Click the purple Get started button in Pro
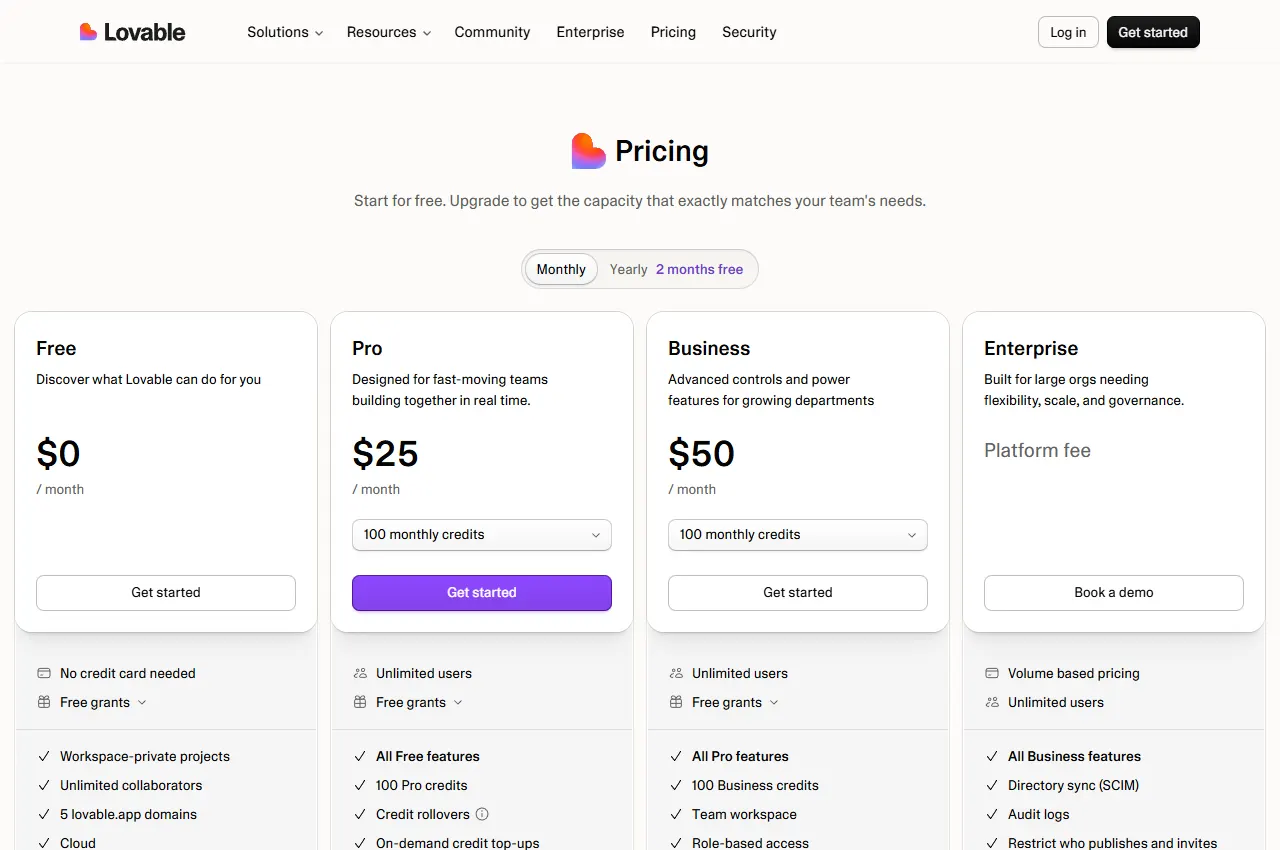 tap(482, 593)
